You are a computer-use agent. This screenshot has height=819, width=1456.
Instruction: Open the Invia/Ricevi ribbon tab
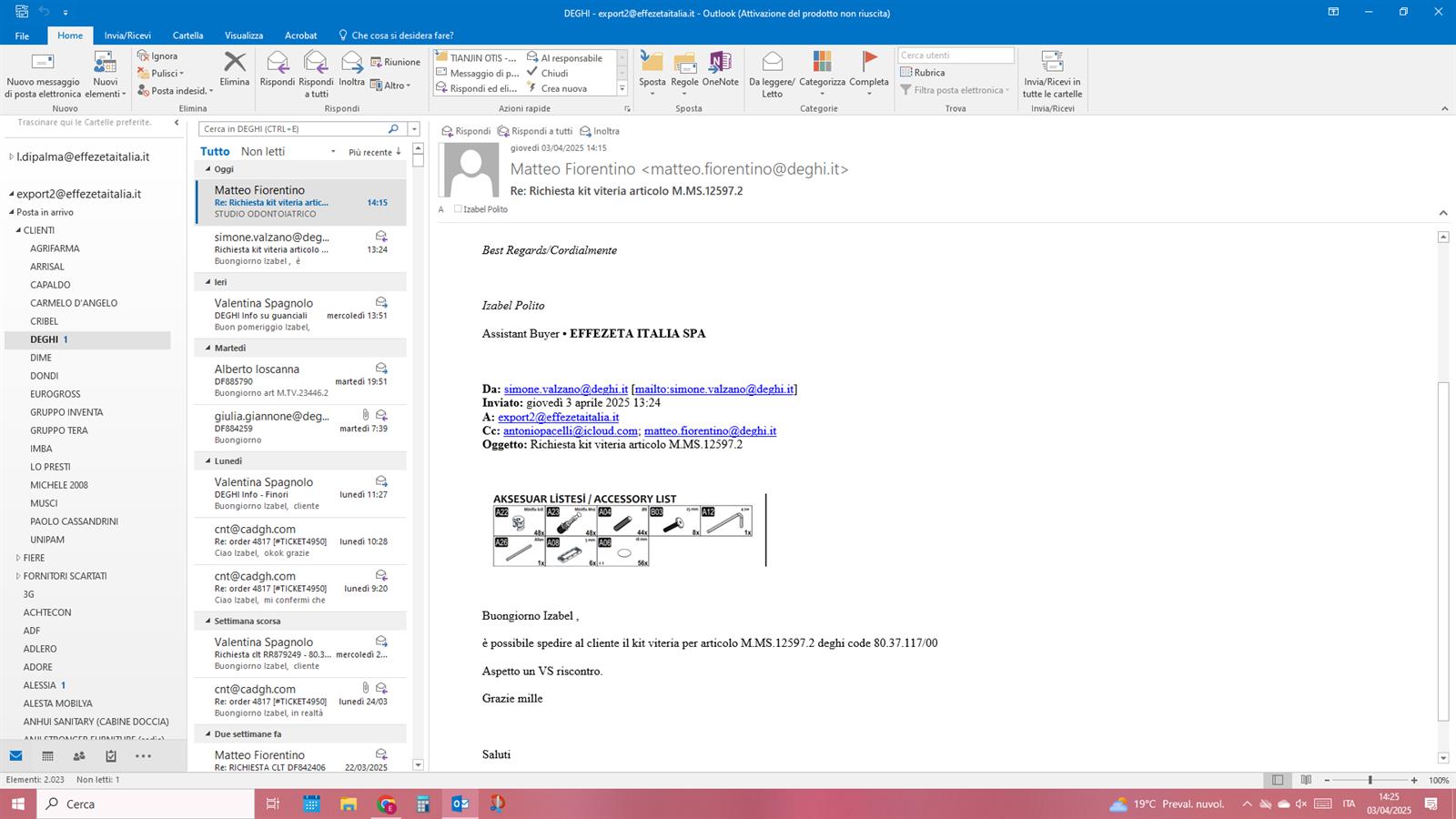[127, 35]
